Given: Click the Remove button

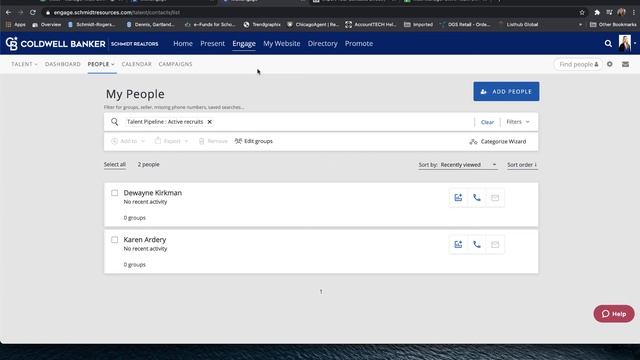Looking at the screenshot, I should point(213,141).
